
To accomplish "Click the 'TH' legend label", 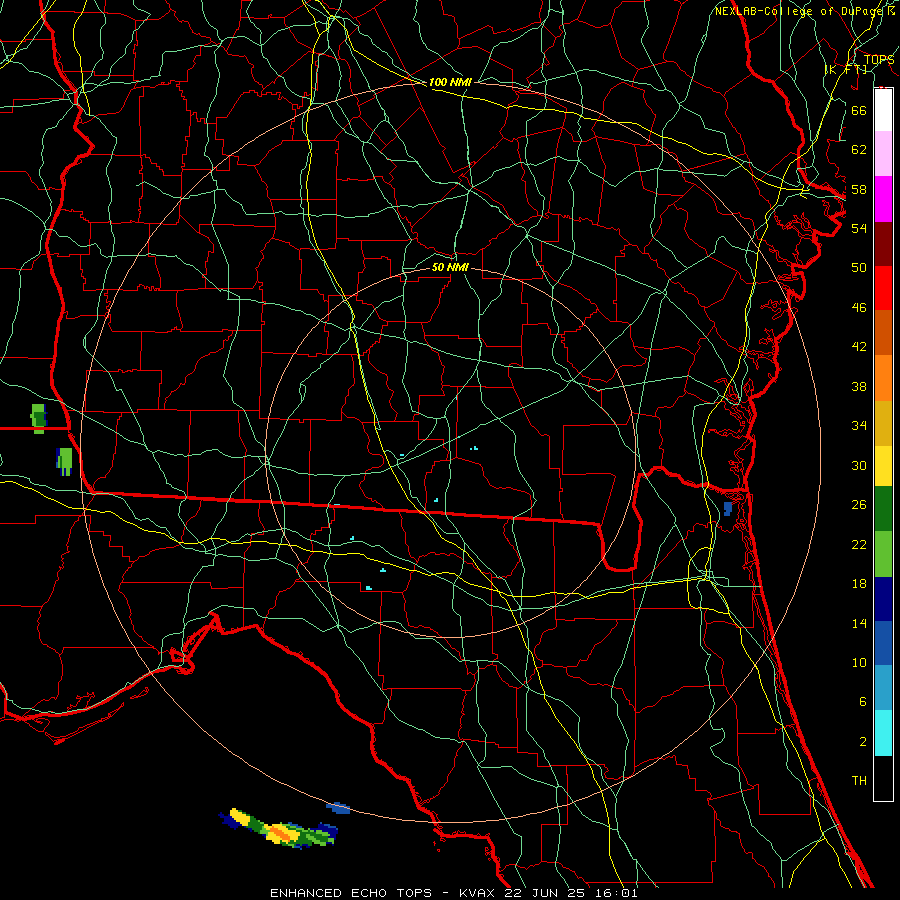I will pyautogui.click(x=859, y=781).
